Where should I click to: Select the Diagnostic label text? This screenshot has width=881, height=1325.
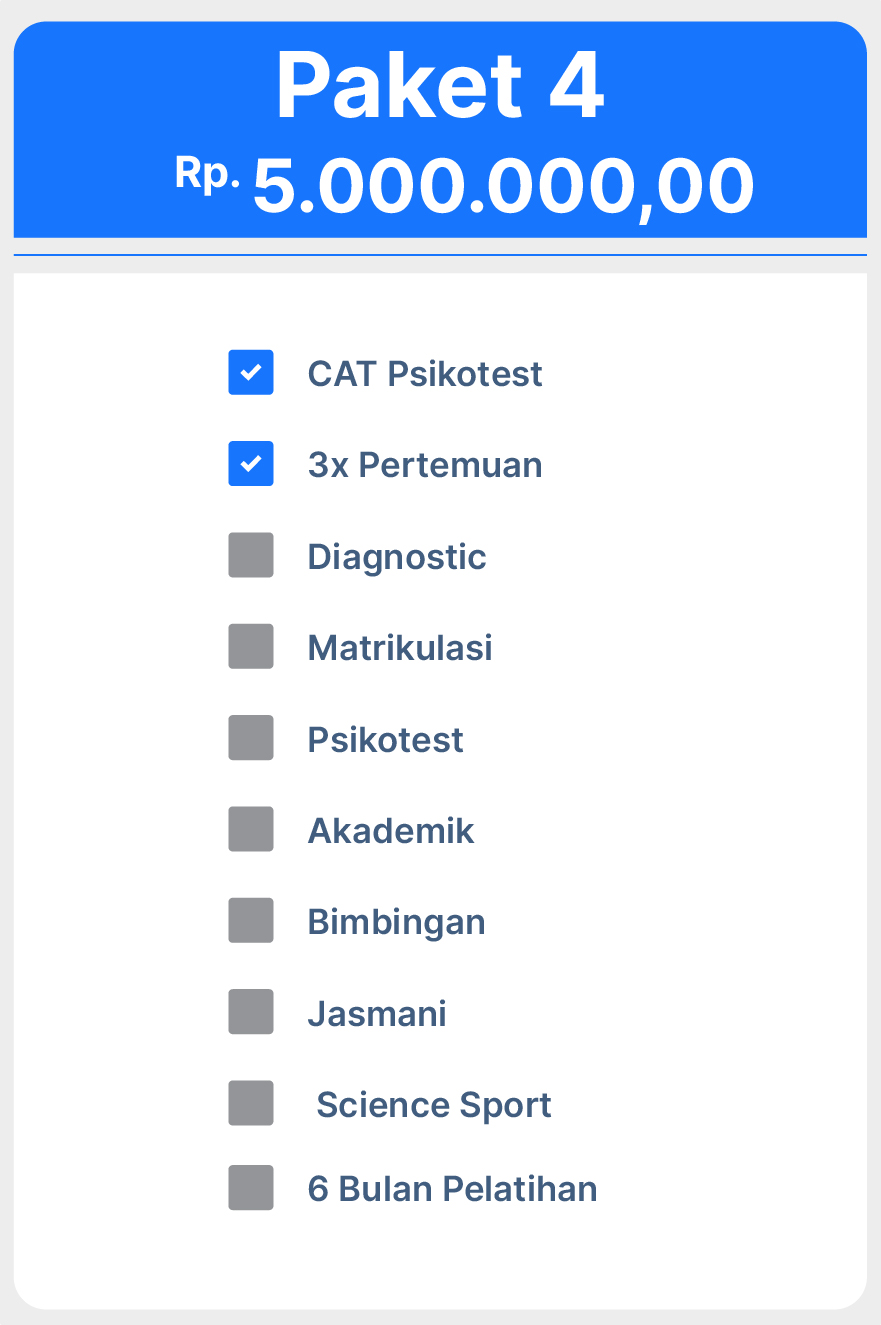(397, 557)
